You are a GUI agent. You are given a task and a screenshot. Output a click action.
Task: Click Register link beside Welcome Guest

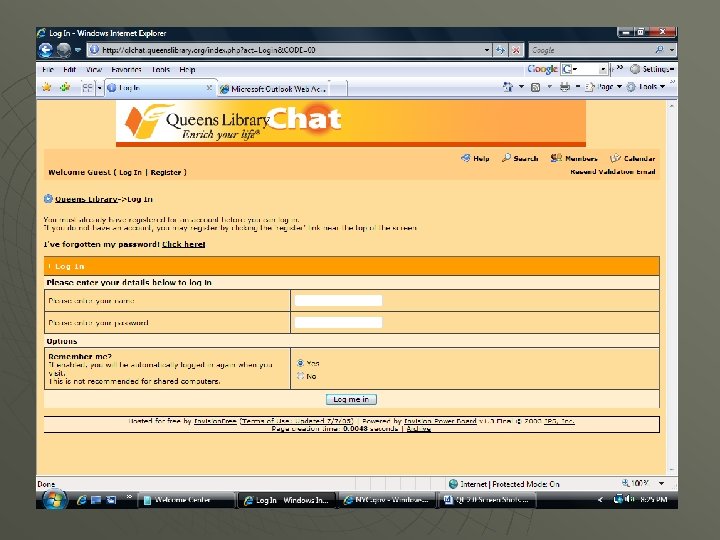click(166, 173)
